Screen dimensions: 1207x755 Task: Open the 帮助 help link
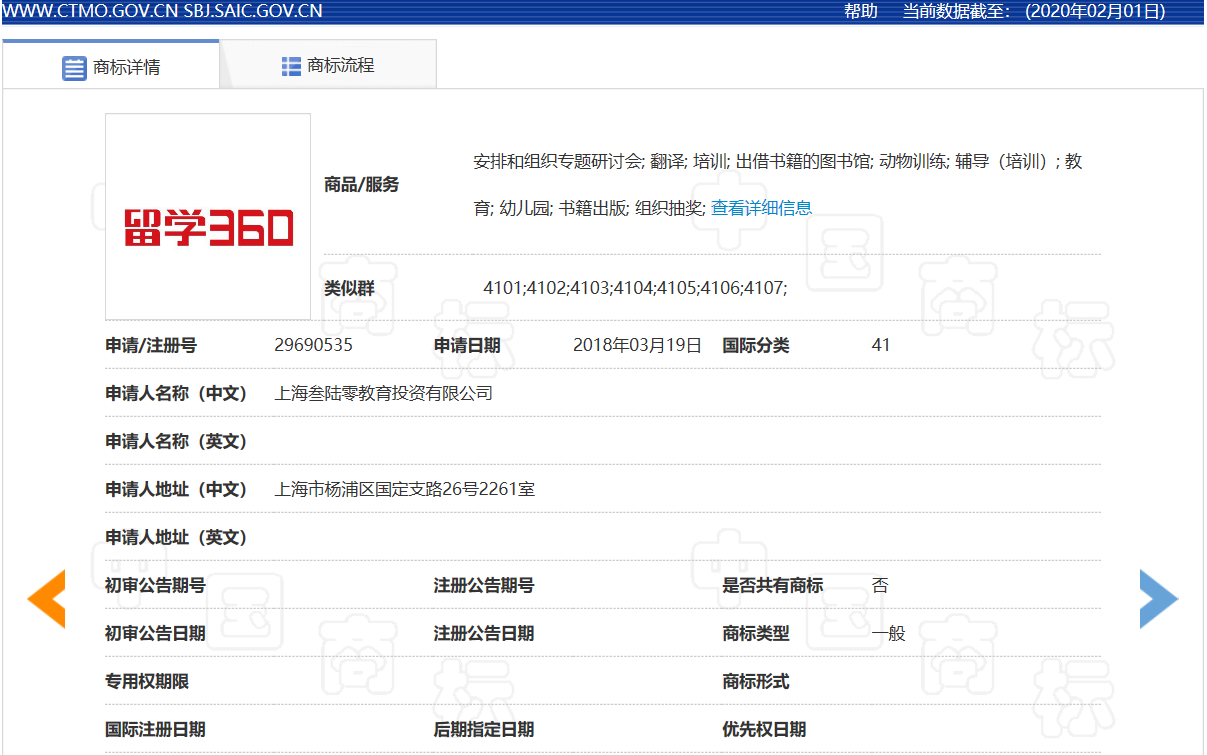pyautogui.click(x=861, y=12)
